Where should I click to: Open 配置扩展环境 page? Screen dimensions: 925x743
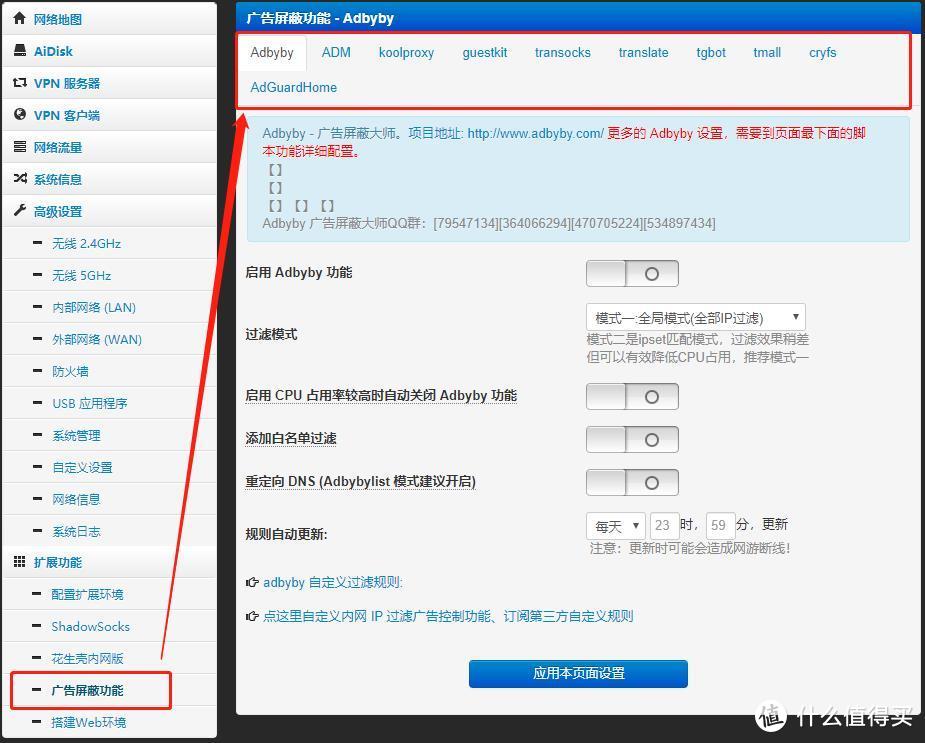[x=87, y=594]
